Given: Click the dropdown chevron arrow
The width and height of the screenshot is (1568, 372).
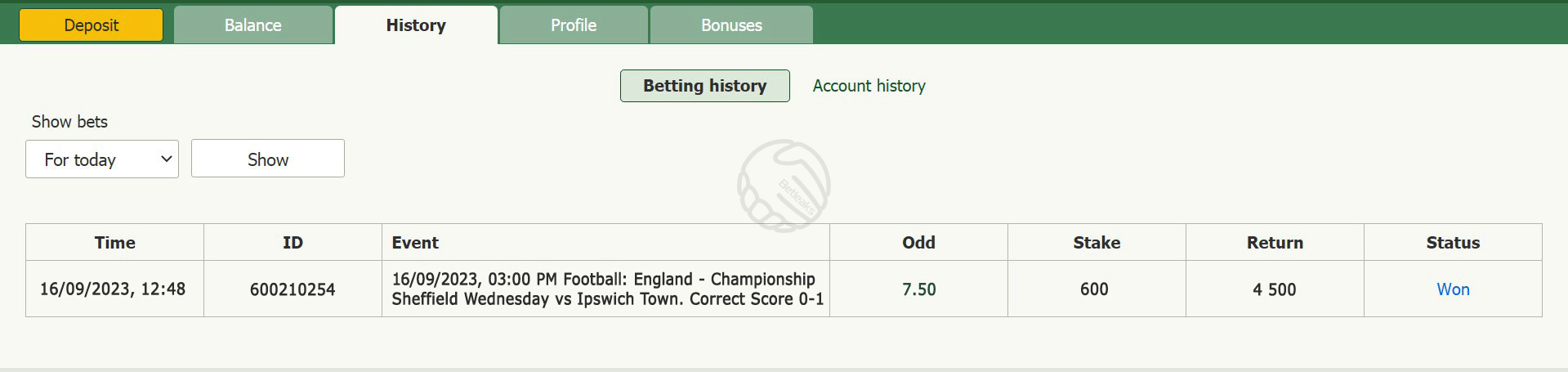Looking at the screenshot, I should pyautogui.click(x=166, y=159).
